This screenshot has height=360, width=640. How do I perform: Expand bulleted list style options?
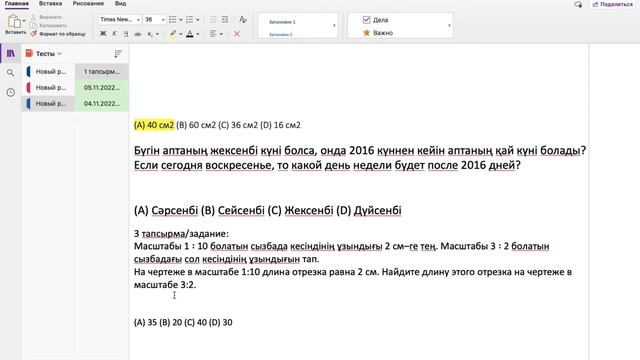coord(181,20)
